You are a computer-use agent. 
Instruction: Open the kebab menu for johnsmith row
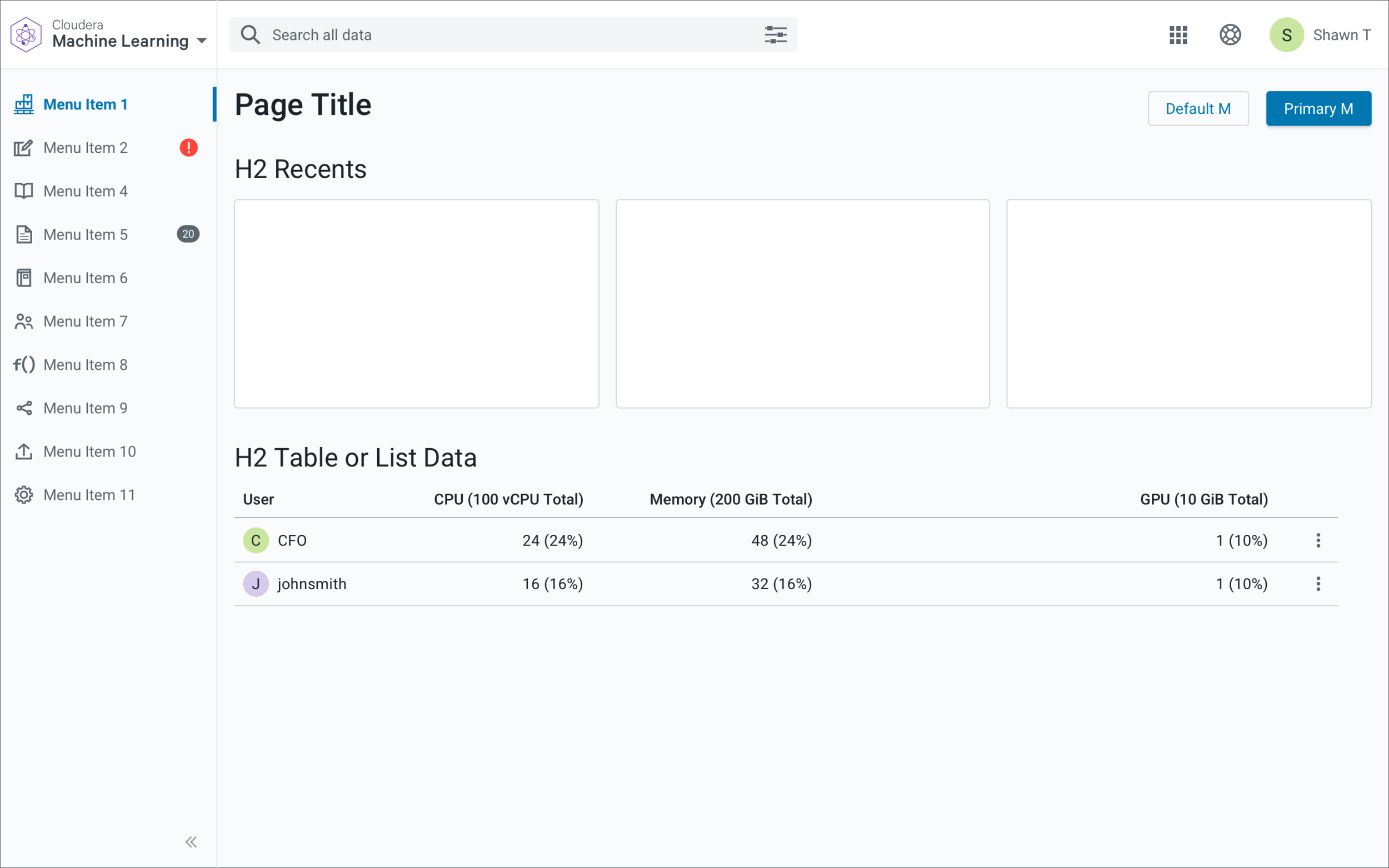(1318, 584)
